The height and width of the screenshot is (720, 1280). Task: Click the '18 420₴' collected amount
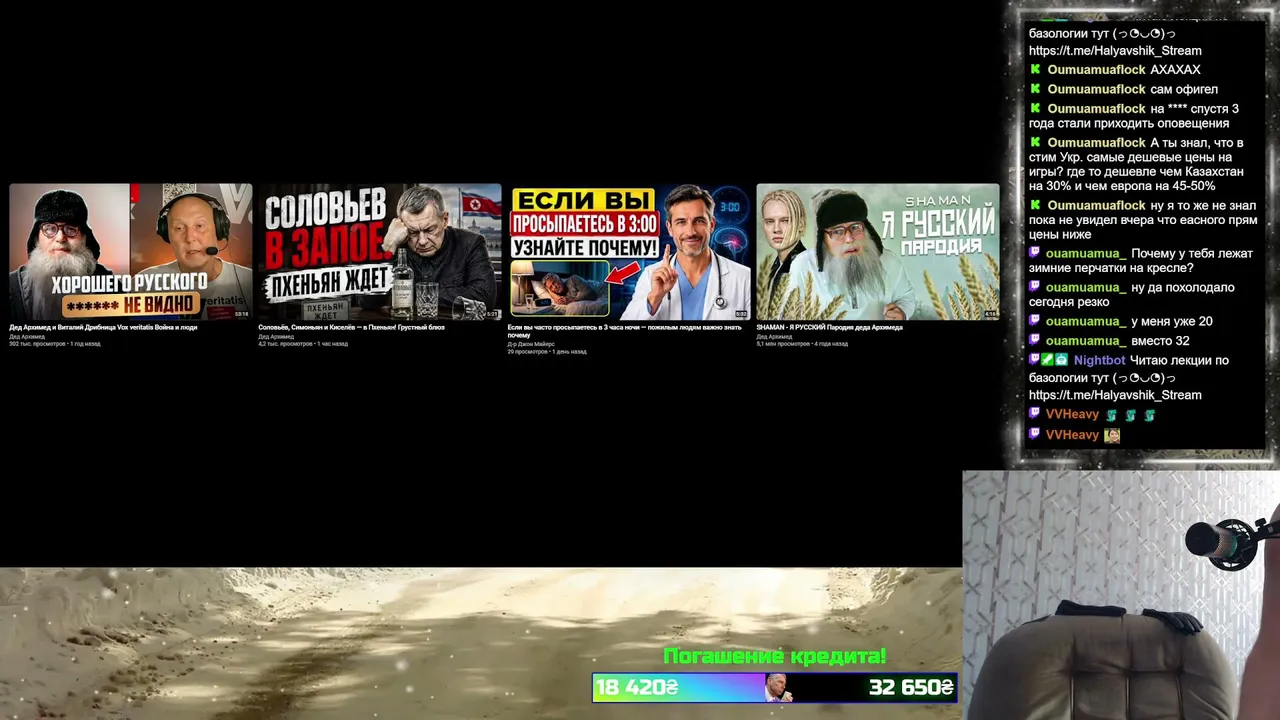(636, 687)
